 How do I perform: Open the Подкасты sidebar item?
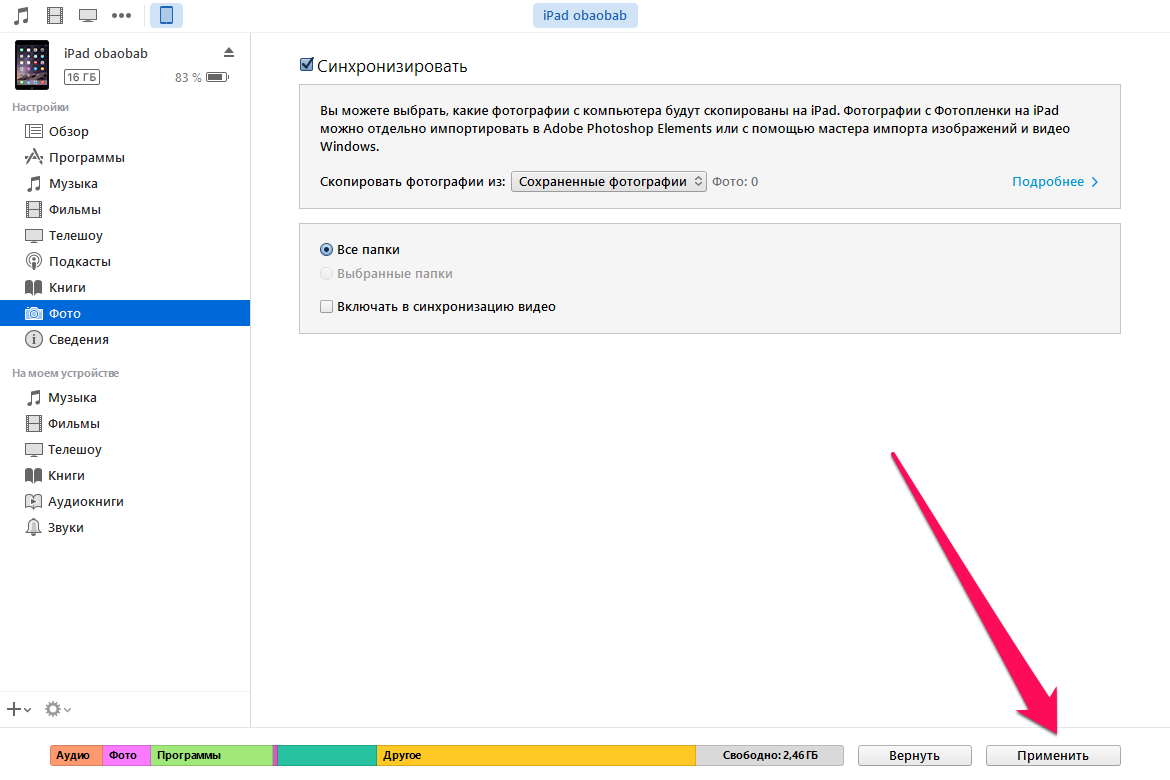[79, 261]
